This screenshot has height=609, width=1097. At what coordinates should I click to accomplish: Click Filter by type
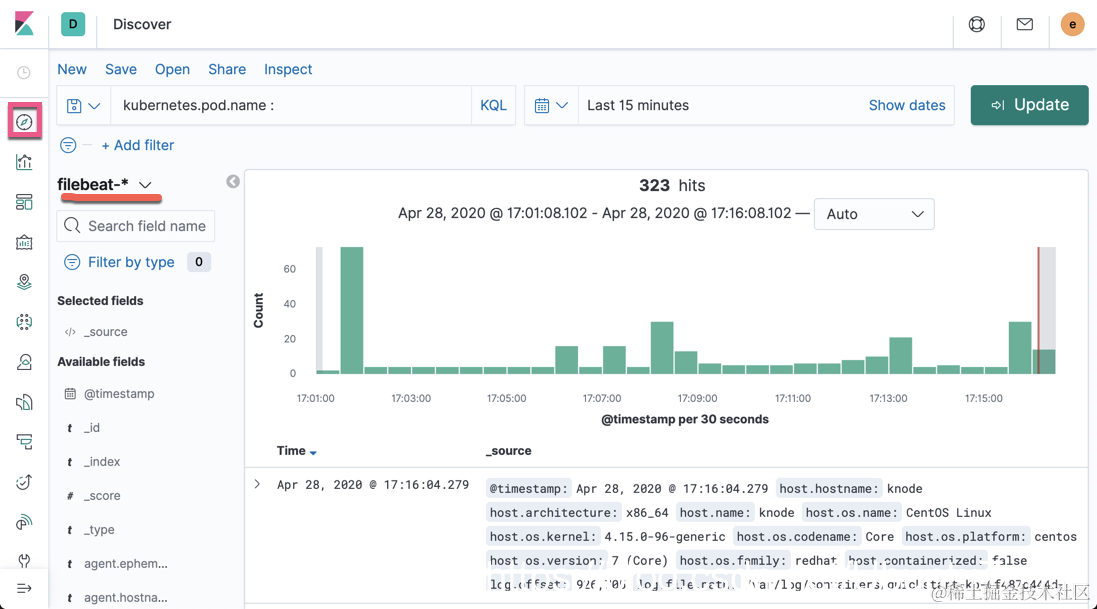[131, 262]
